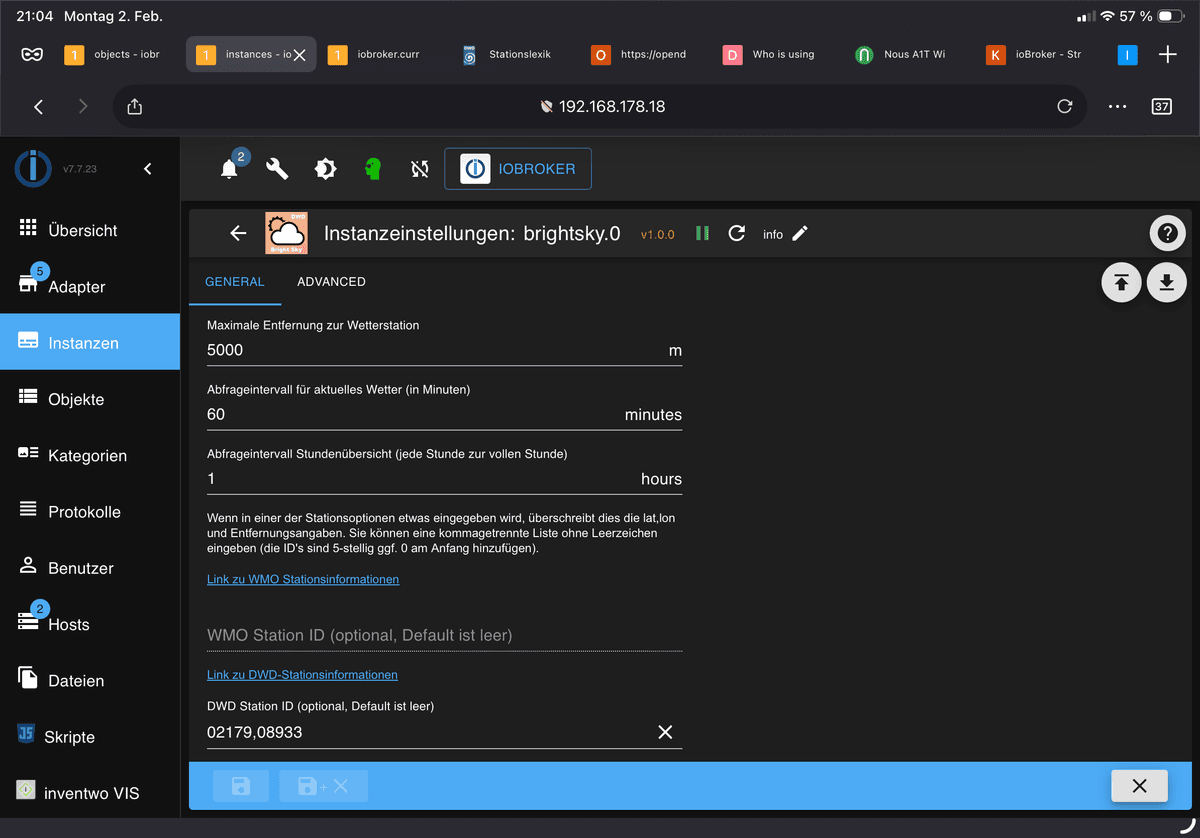Click the WMO Station ID input field
Screen dimensions: 1200x838
(444, 635)
